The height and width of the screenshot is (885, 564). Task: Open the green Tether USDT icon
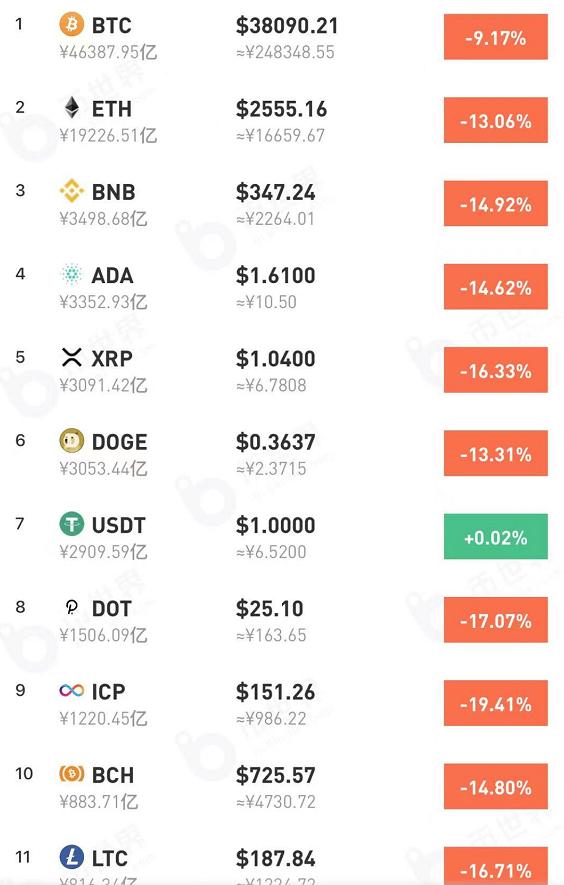pos(72,524)
